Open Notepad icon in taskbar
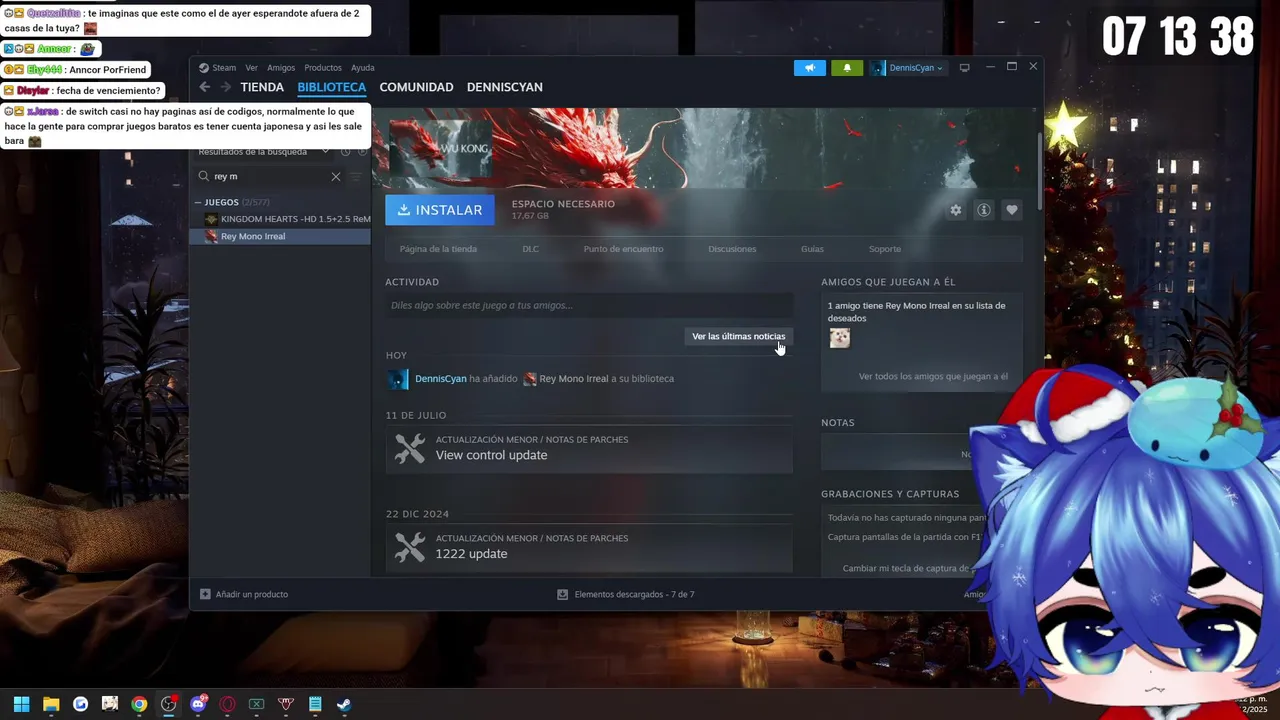 pos(315,704)
